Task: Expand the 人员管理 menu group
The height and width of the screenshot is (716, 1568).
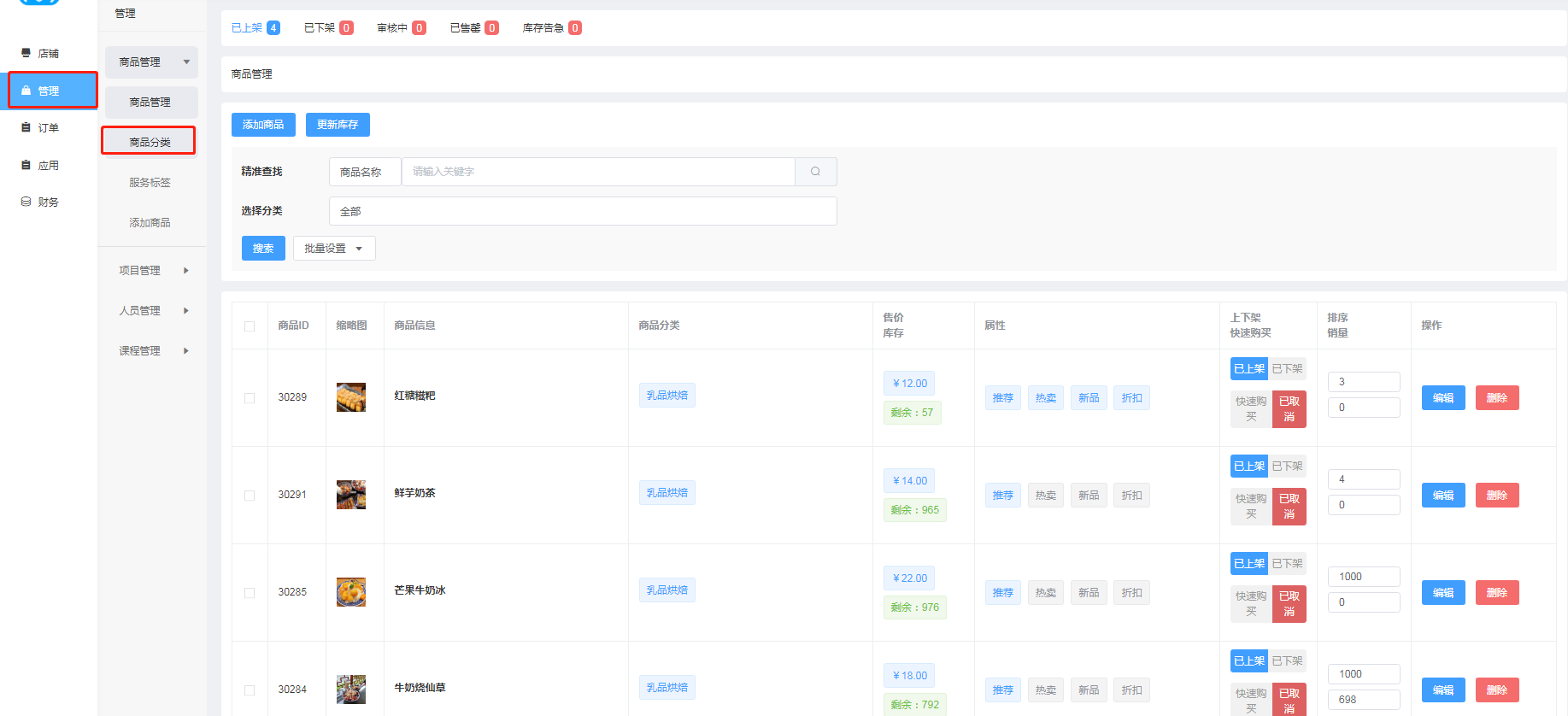Action: click(x=151, y=311)
